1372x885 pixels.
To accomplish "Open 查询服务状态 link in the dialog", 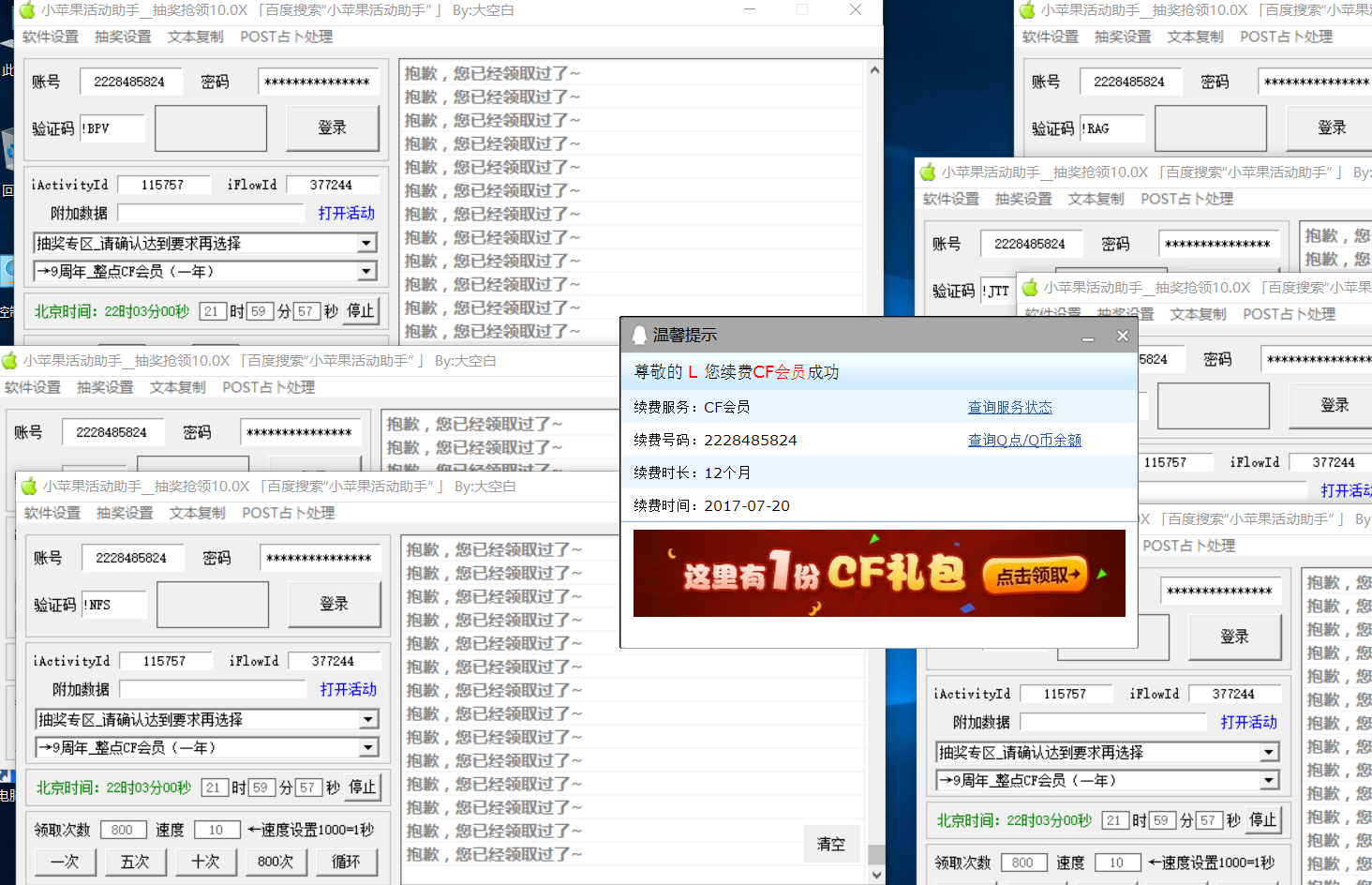I will [x=1010, y=407].
